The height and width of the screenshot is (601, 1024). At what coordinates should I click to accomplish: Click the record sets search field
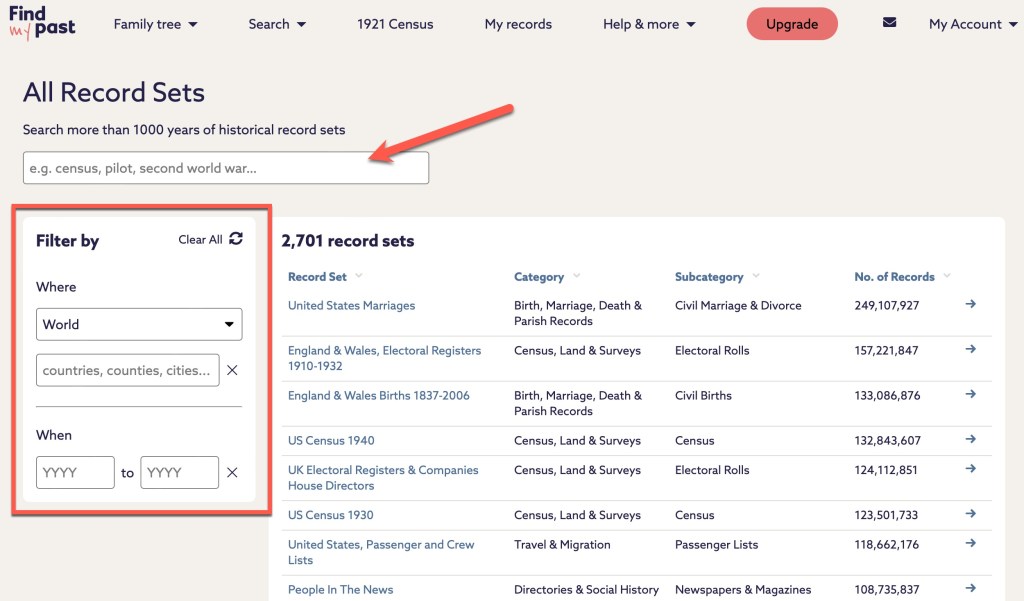226,168
